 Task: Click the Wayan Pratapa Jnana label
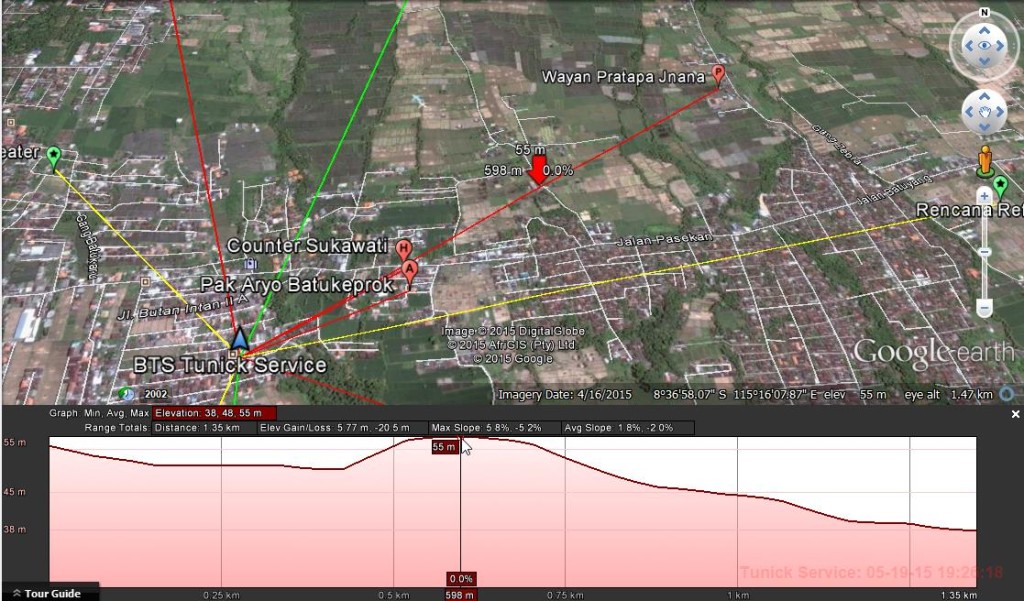(623, 77)
